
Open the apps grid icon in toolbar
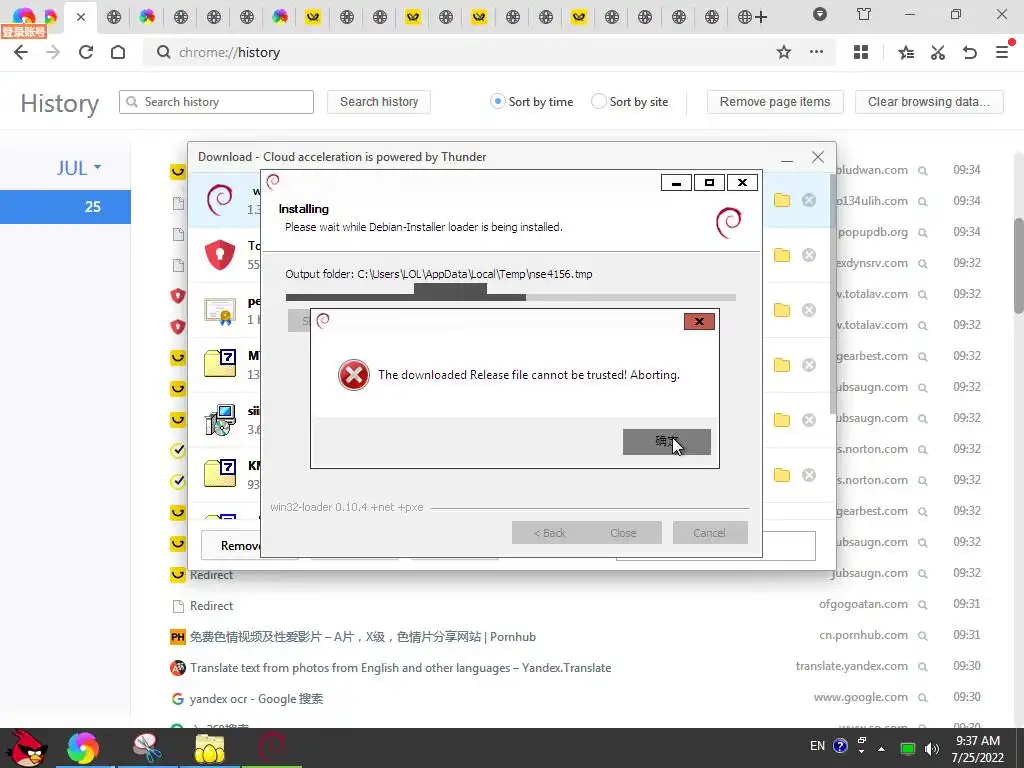coord(861,52)
